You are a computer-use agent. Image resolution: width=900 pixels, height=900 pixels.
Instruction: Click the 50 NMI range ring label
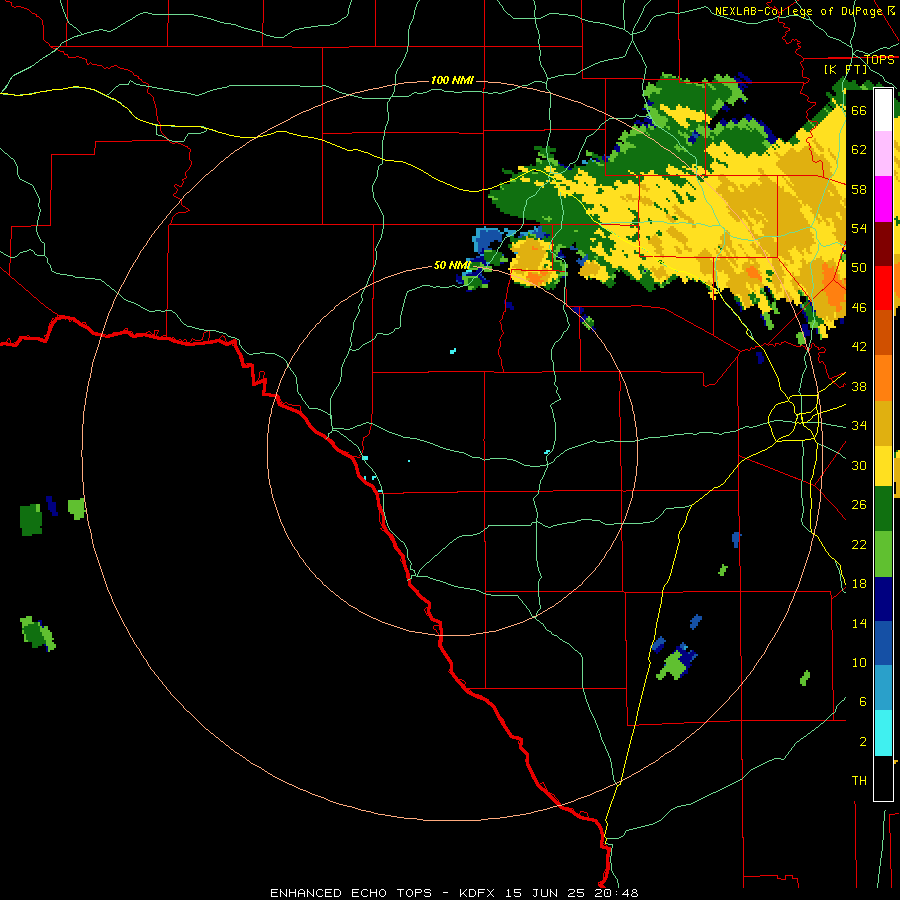click(x=451, y=265)
